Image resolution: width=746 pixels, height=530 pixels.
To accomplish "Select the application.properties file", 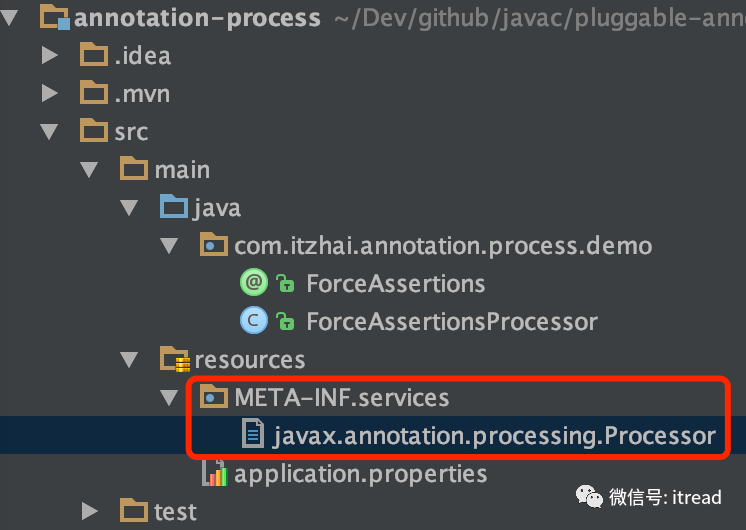I will tap(361, 473).
